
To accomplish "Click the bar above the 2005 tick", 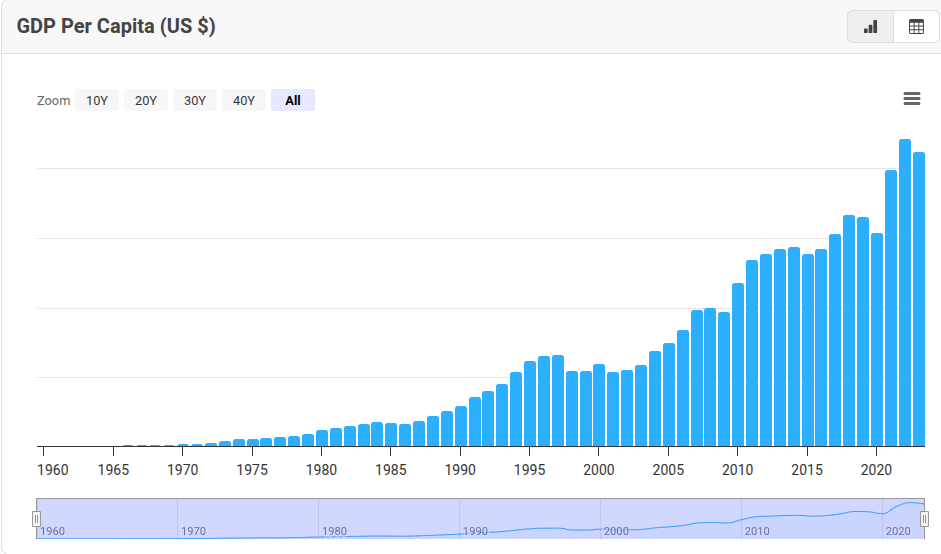I will pyautogui.click(x=669, y=395).
